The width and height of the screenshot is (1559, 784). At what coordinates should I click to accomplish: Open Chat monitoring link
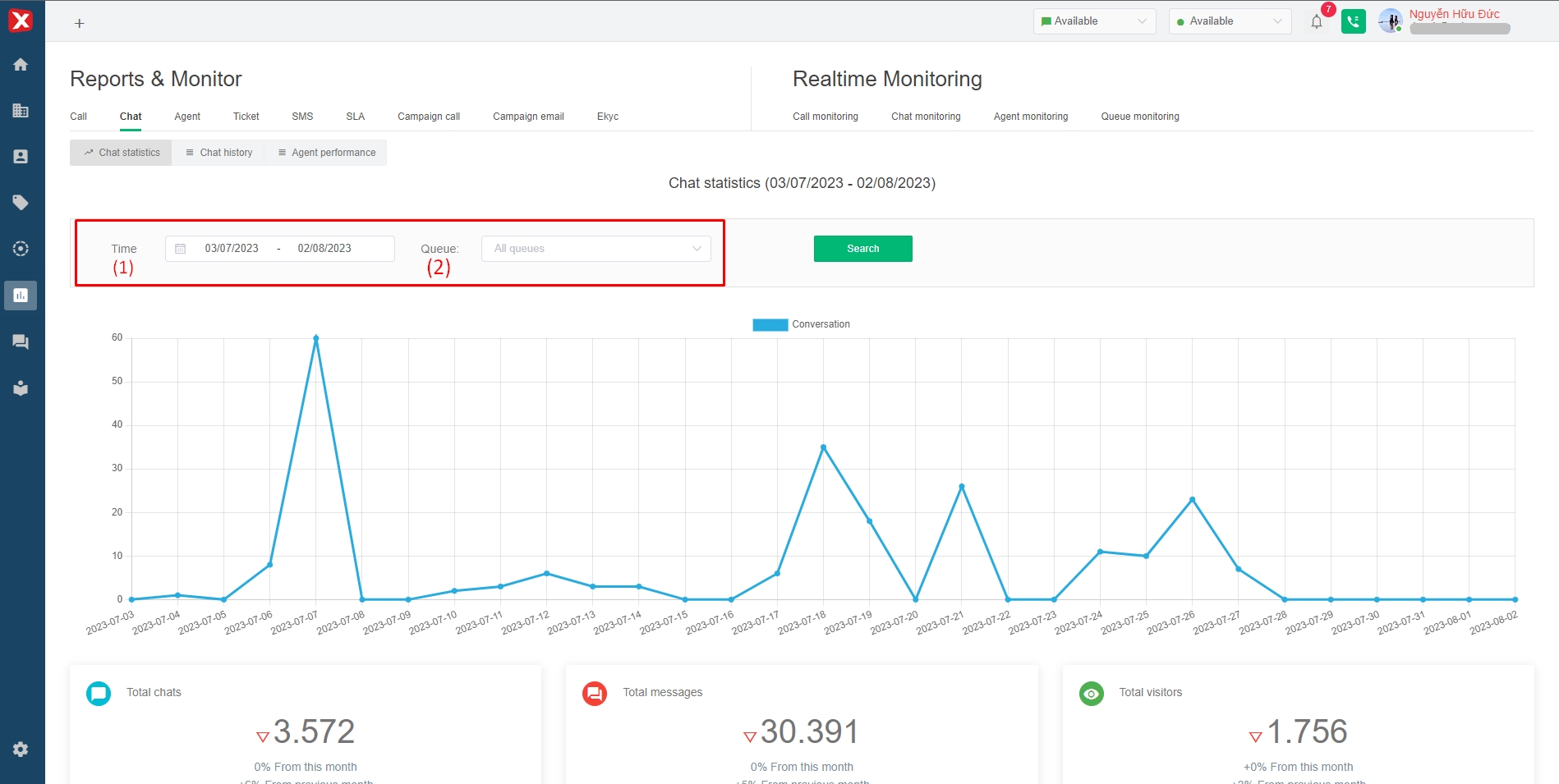tap(926, 117)
